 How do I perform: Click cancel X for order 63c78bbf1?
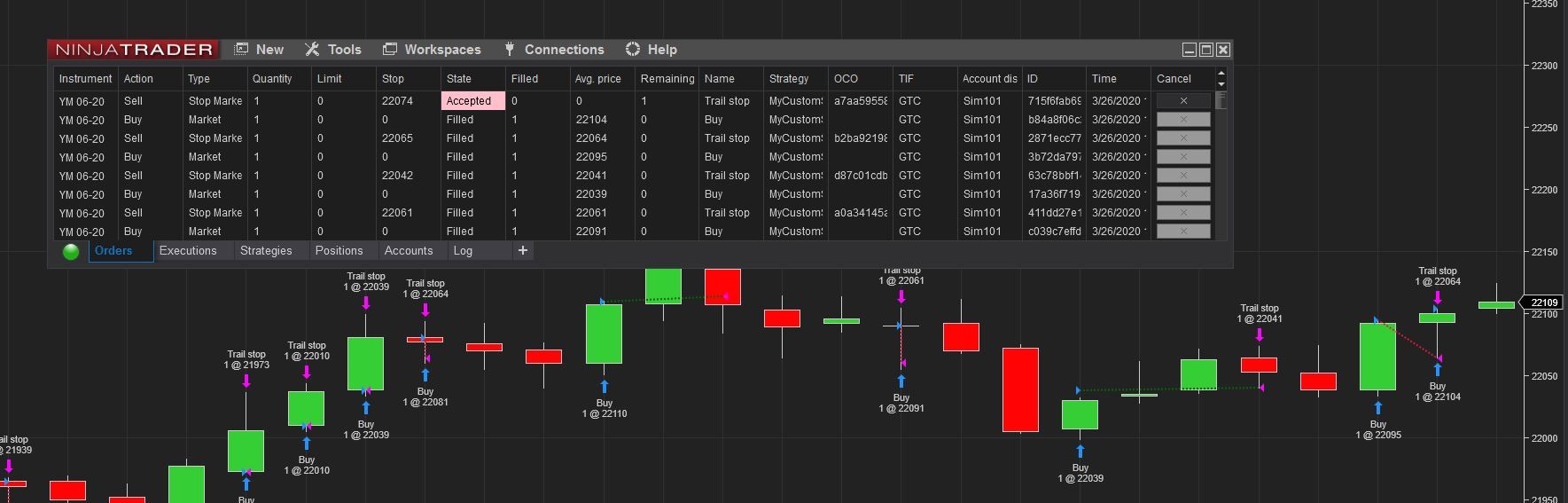[1183, 176]
